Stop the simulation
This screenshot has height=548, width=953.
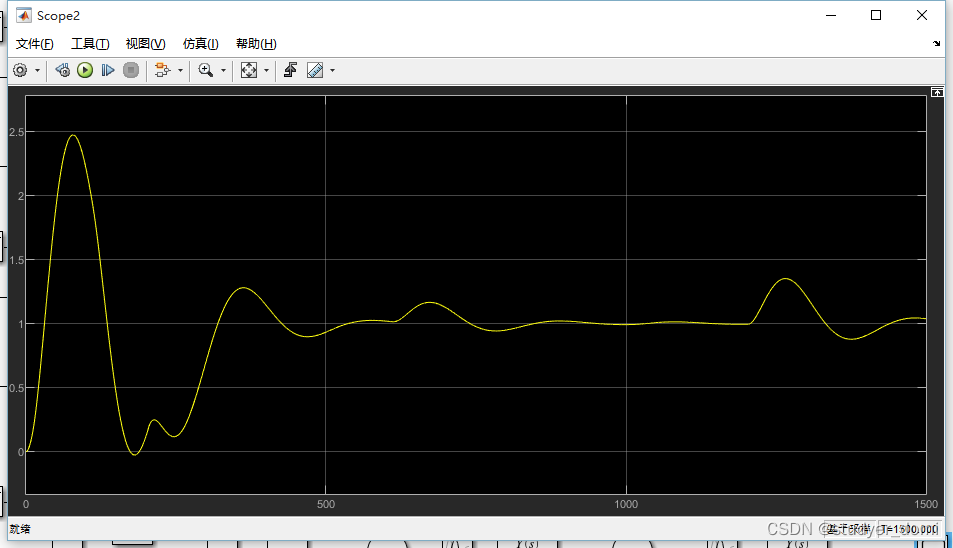click(x=131, y=70)
